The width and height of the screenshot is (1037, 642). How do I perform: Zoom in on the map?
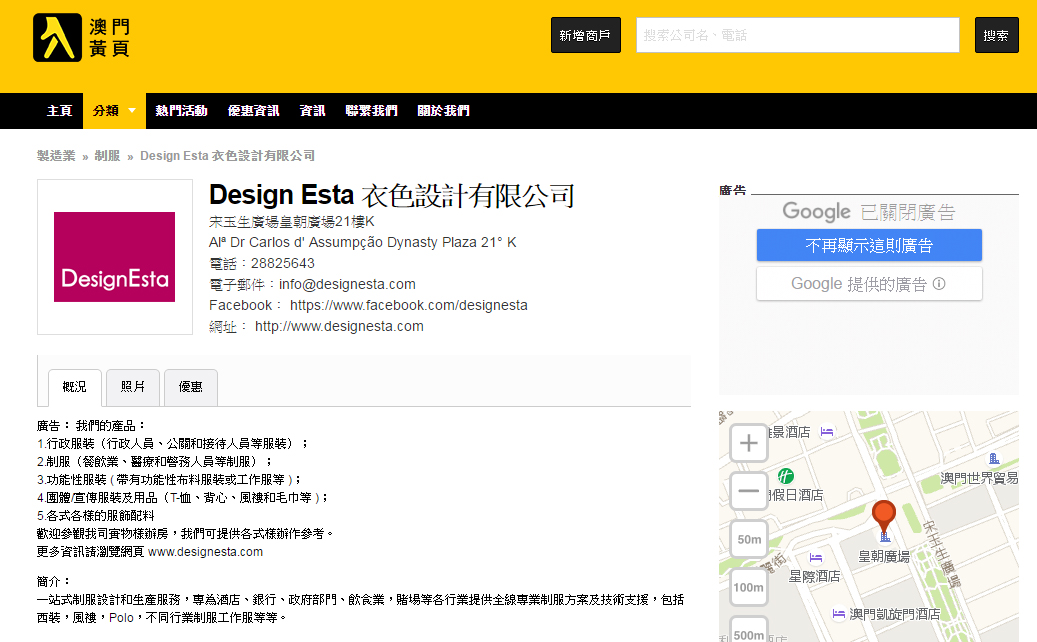tap(749, 442)
